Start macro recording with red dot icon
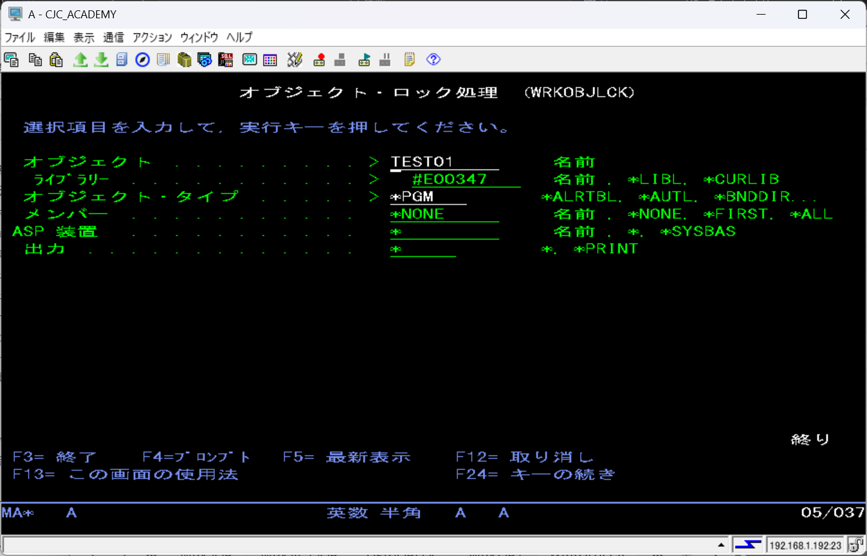The width and height of the screenshot is (867, 556). pos(319,60)
